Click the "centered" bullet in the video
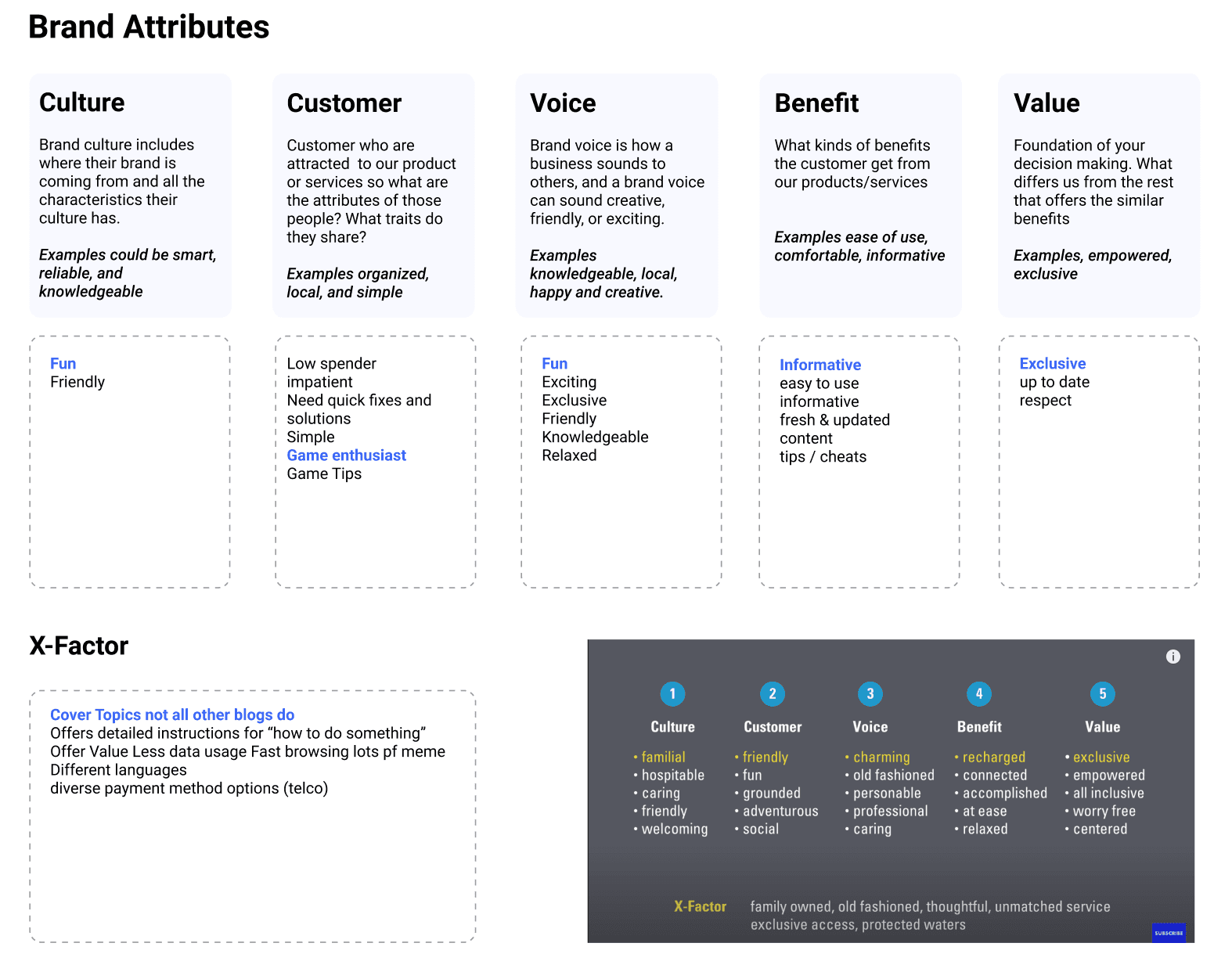Image resolution: width=1232 pixels, height=961 pixels. pyautogui.click(x=1101, y=829)
